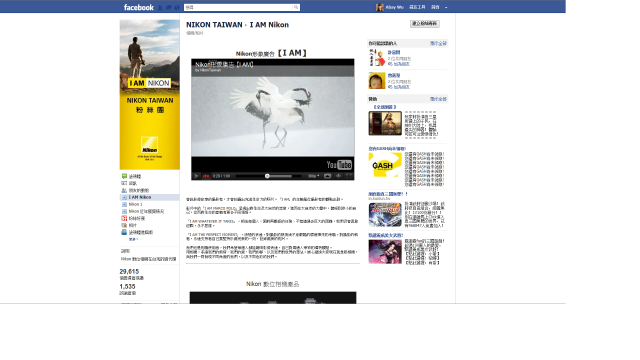The image size is (640, 360).
Task: Click second item in blue top bar
Action: 417,7
